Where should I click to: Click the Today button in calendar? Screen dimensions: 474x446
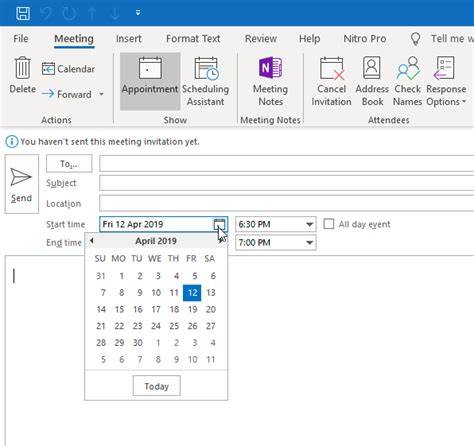click(x=157, y=386)
